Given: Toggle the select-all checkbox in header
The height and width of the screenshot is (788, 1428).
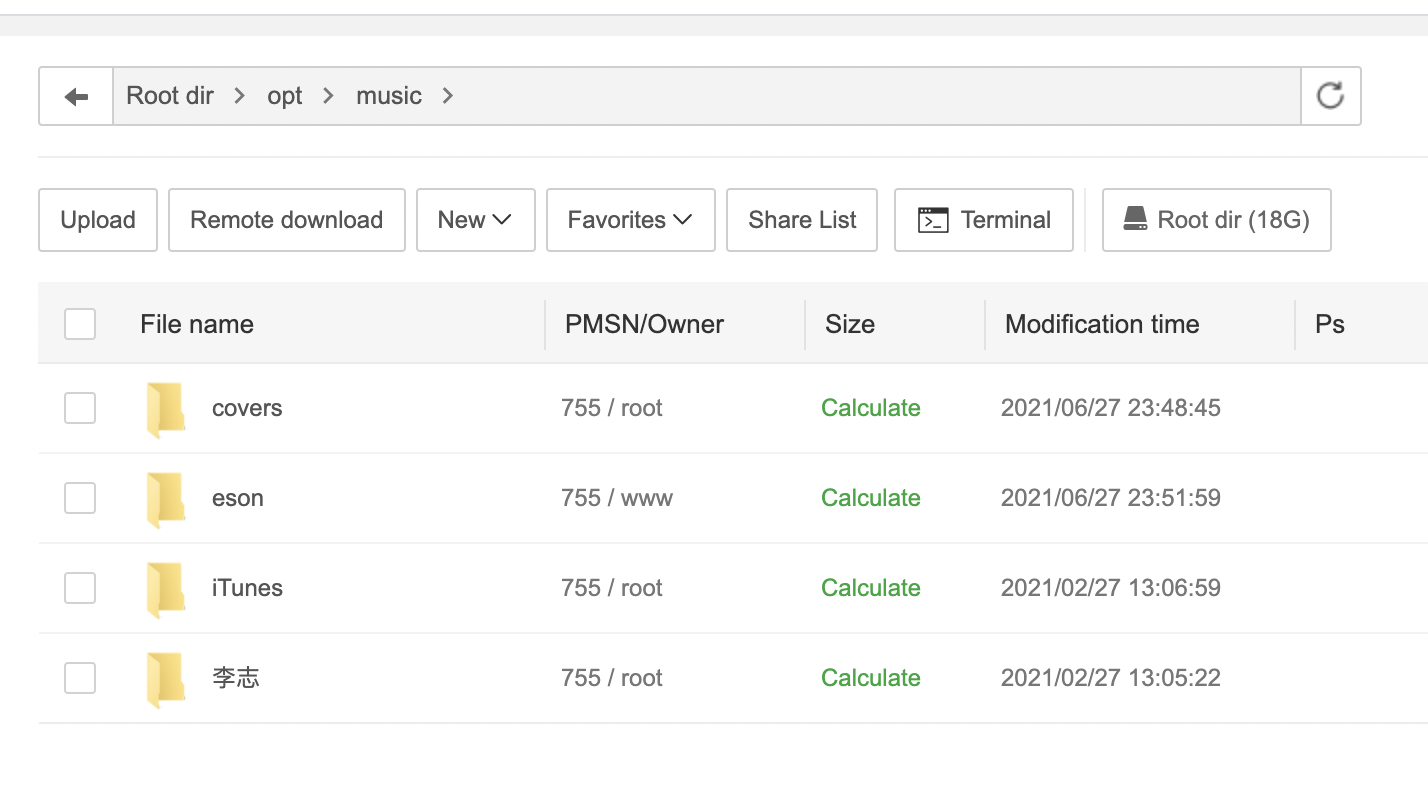Looking at the screenshot, I should click(80, 324).
